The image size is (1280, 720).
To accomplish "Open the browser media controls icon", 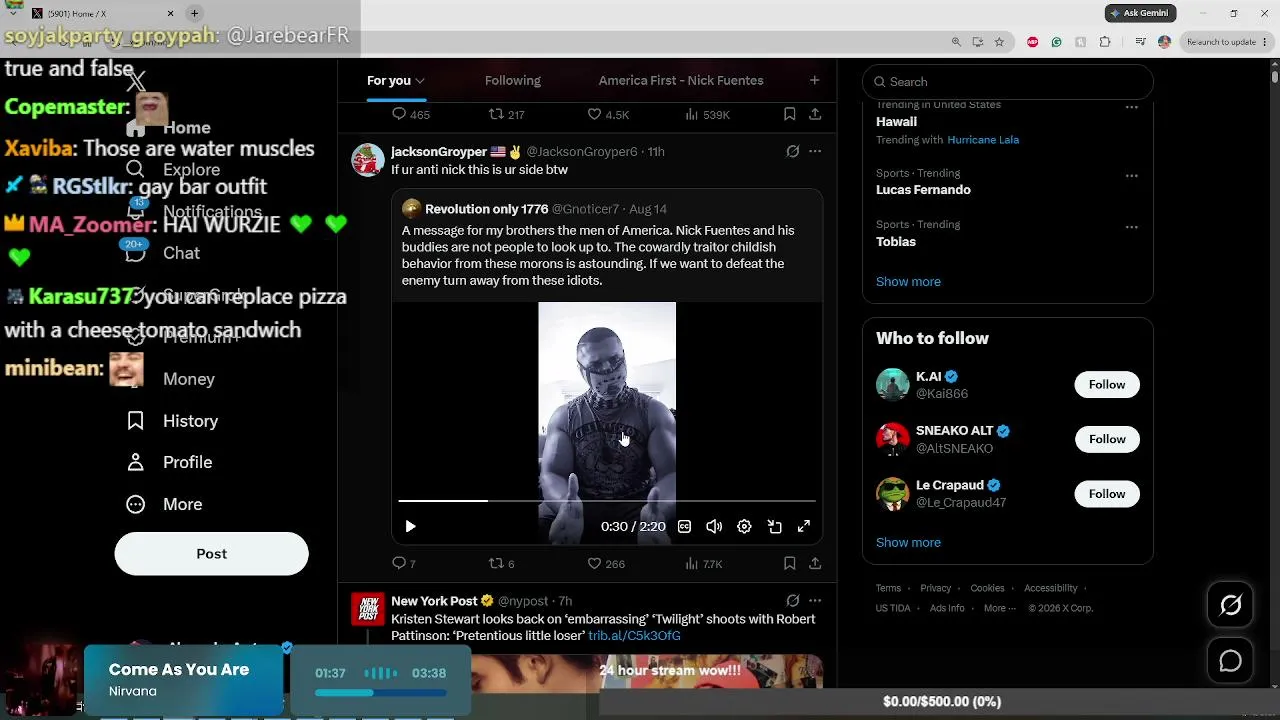I will (x=1140, y=42).
